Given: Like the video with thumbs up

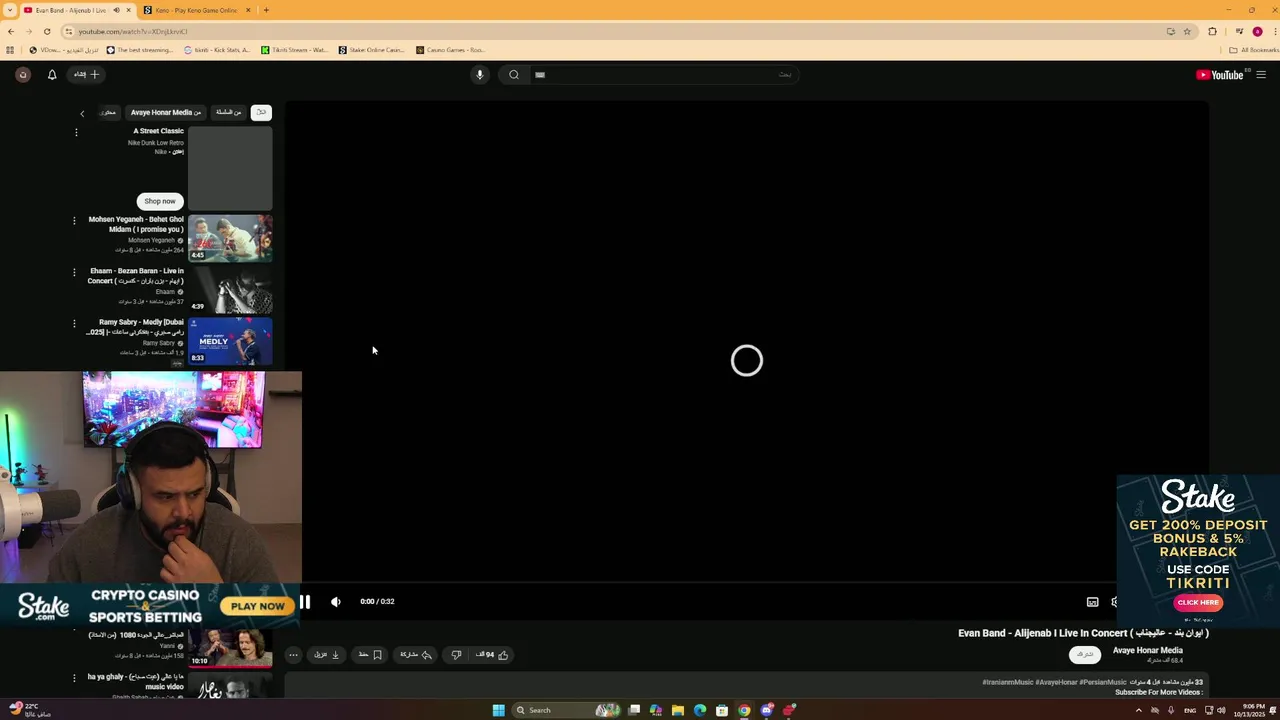Looking at the screenshot, I should 492,655.
